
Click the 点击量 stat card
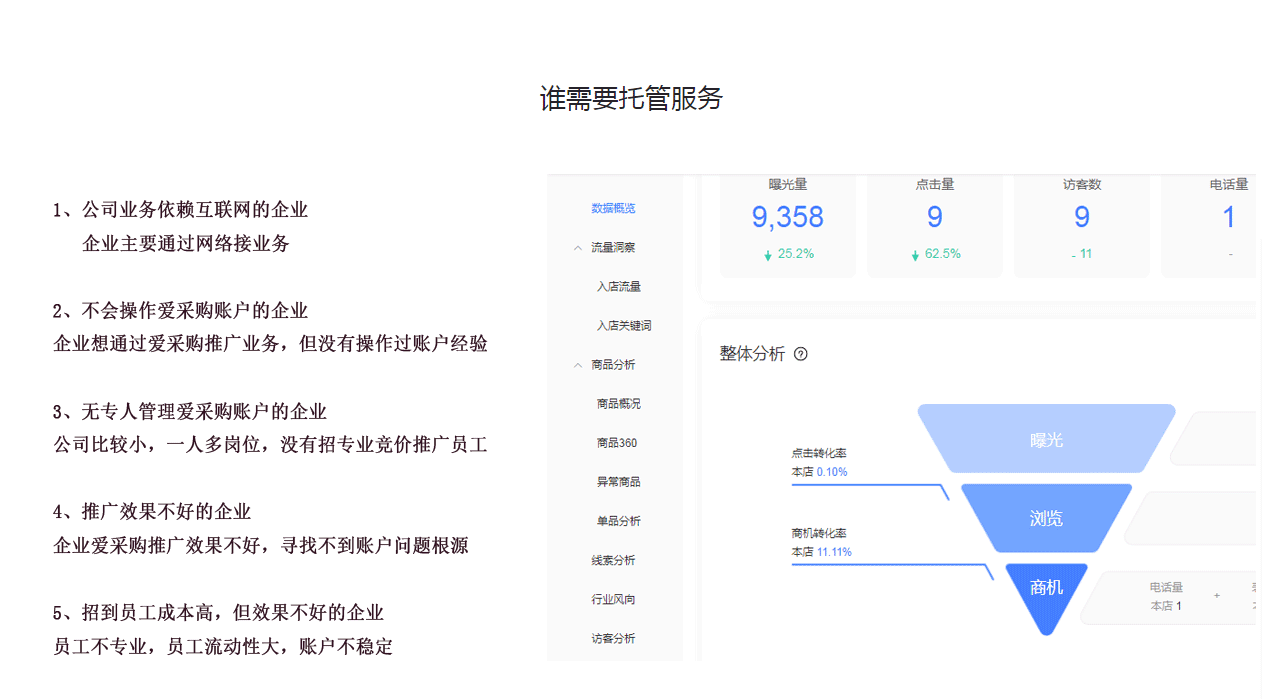click(934, 224)
